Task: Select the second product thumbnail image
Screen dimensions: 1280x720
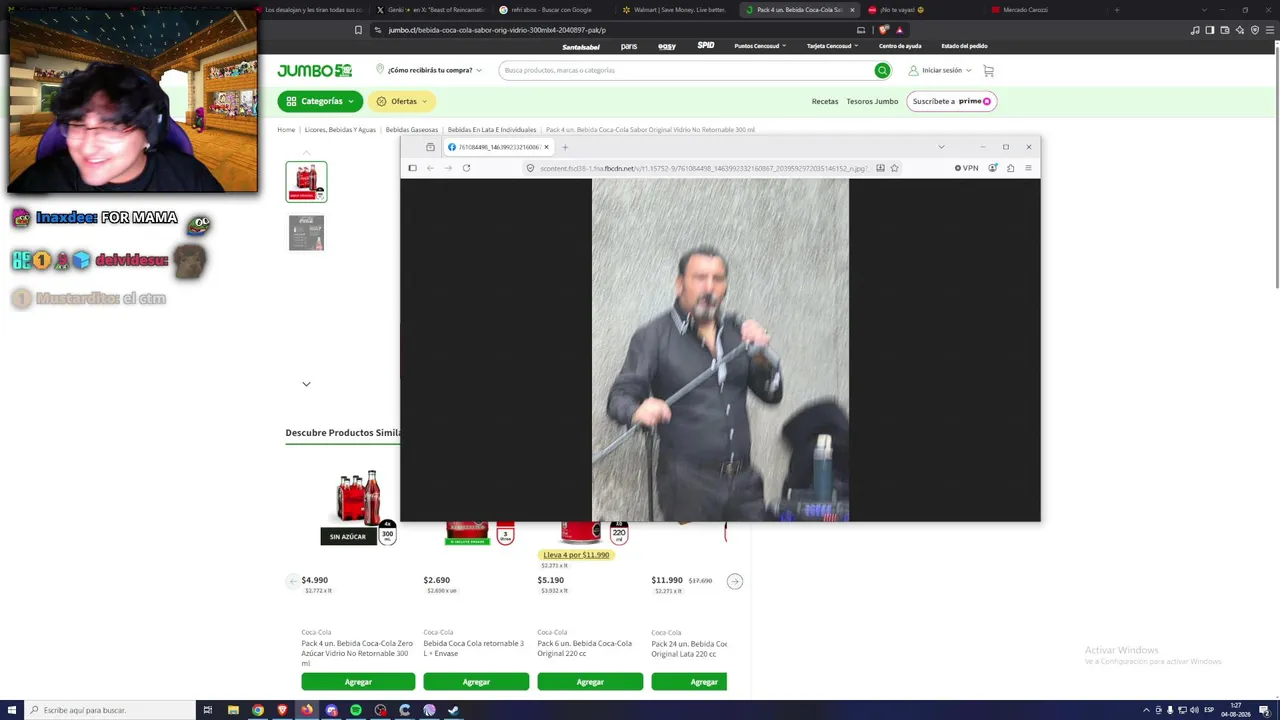Action: (306, 233)
